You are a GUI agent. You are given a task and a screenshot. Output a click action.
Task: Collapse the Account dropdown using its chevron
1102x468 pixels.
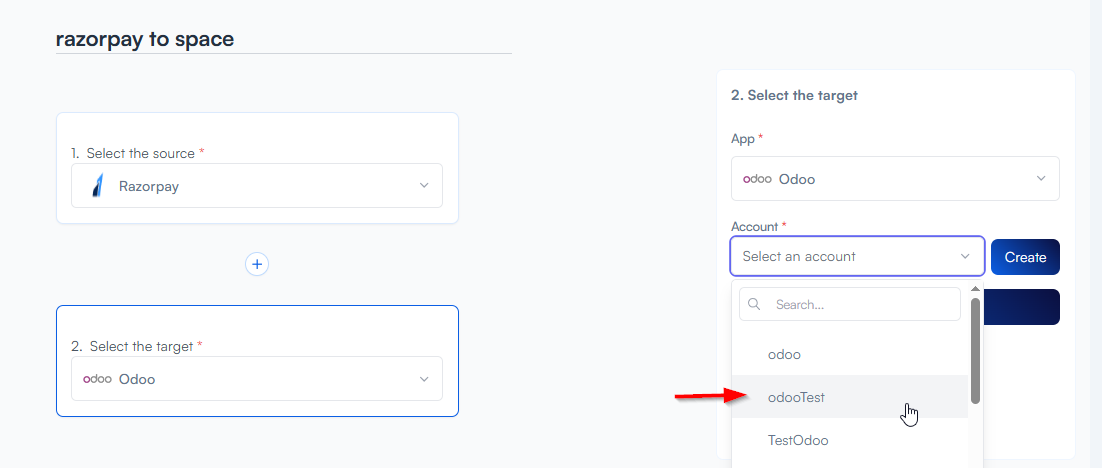(965, 256)
